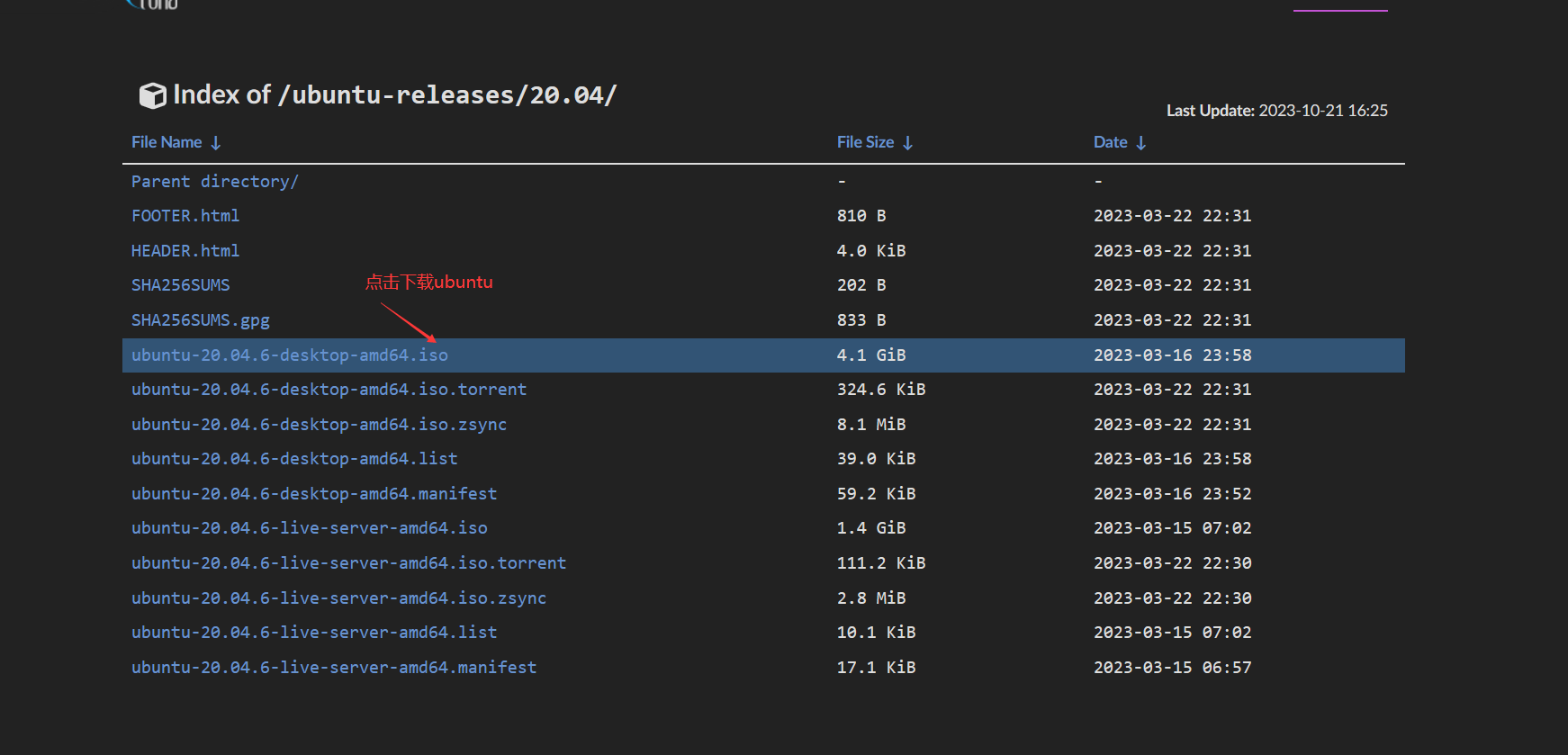Screen dimensions: 1568x755
Task: Download the SHA256SUMS file
Action: point(180,285)
